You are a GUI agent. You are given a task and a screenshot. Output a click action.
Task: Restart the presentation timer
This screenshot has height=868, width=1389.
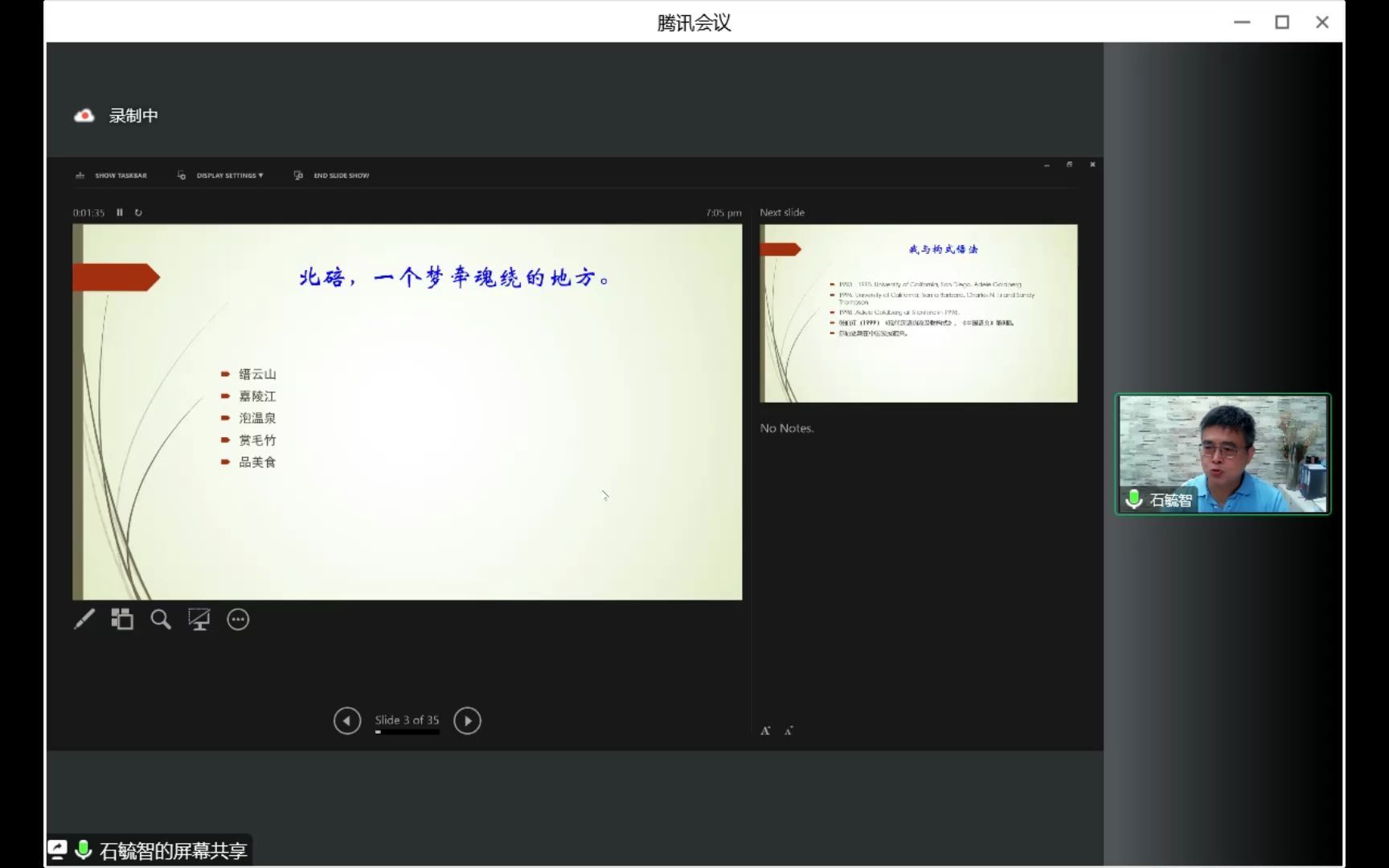138,212
